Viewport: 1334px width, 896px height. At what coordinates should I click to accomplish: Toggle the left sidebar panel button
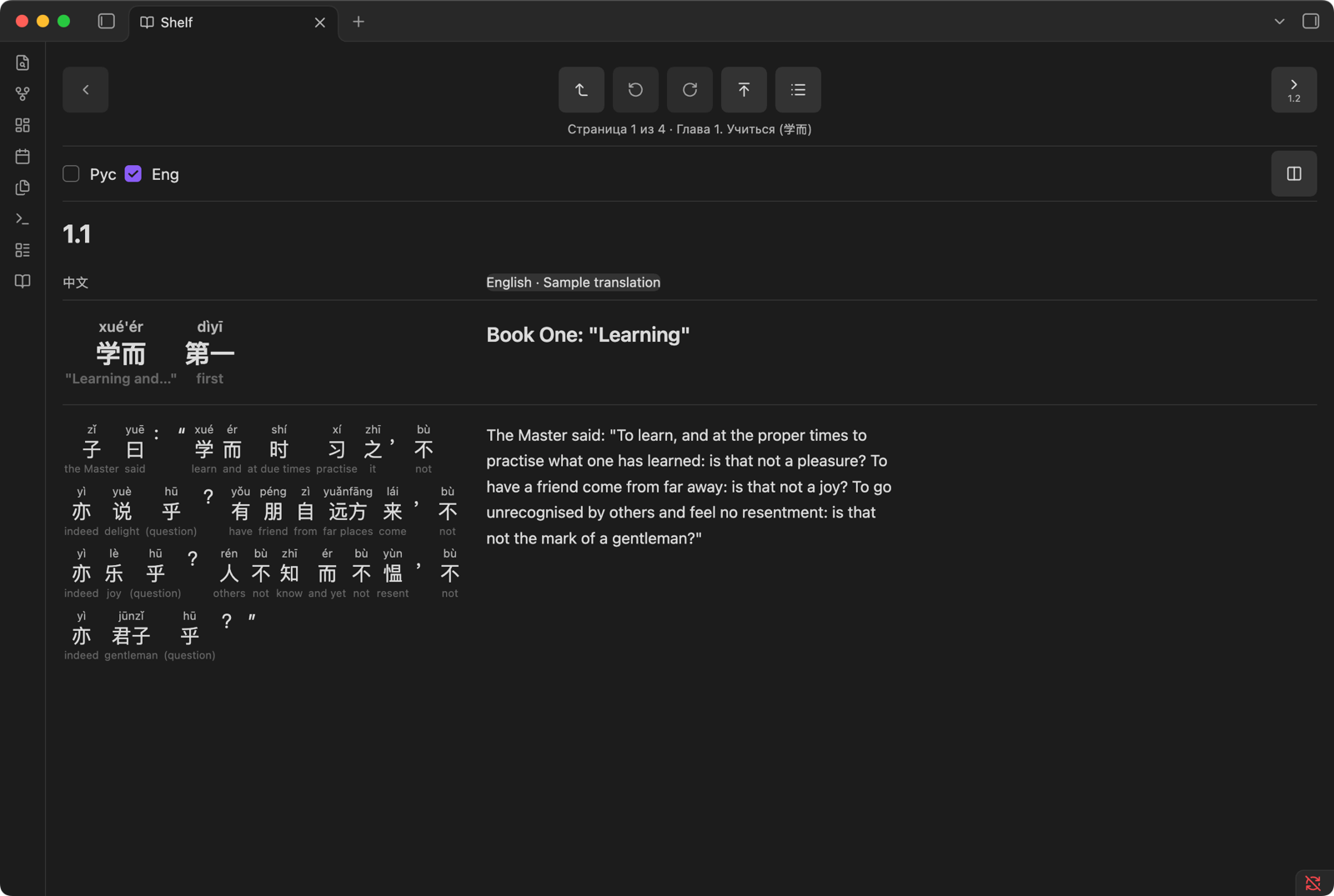[x=106, y=21]
